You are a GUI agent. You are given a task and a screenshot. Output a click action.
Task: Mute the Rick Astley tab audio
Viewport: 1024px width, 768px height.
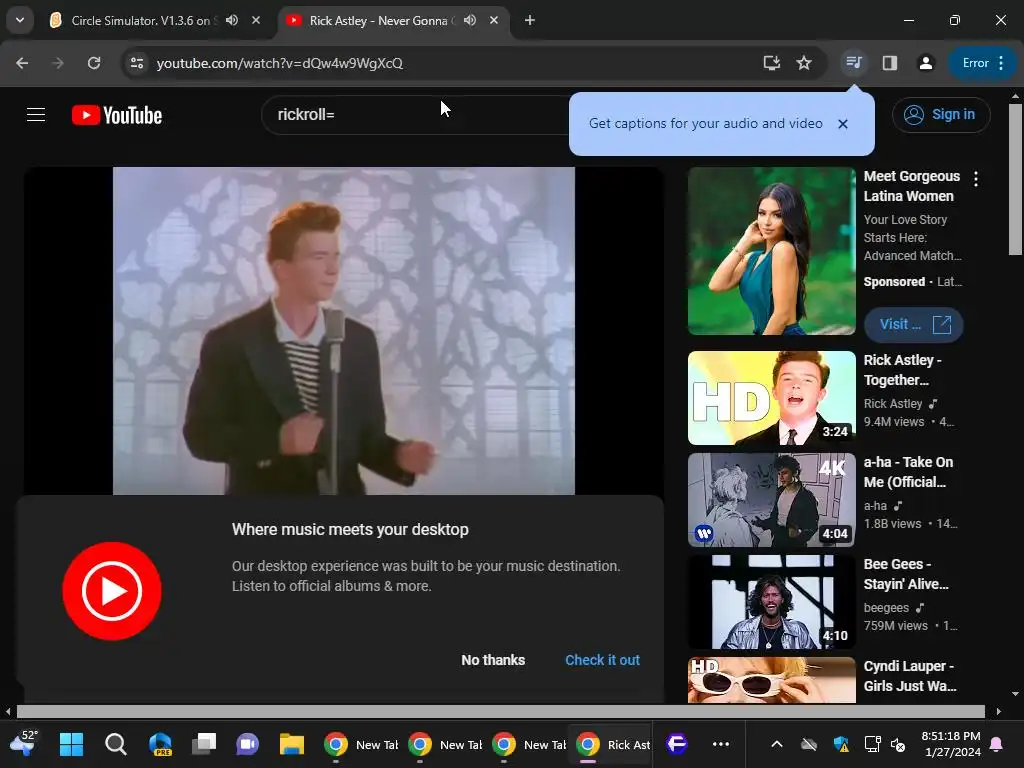click(x=470, y=20)
